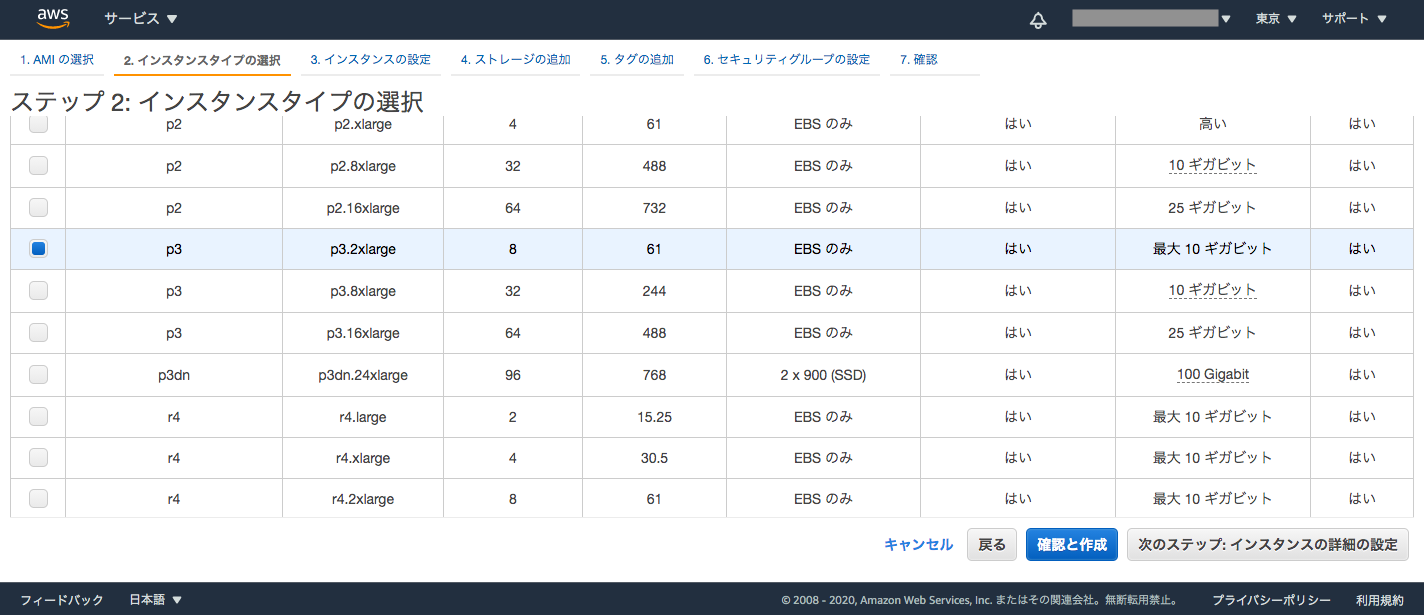
Task: Click the キャンセル link
Action: [918, 545]
